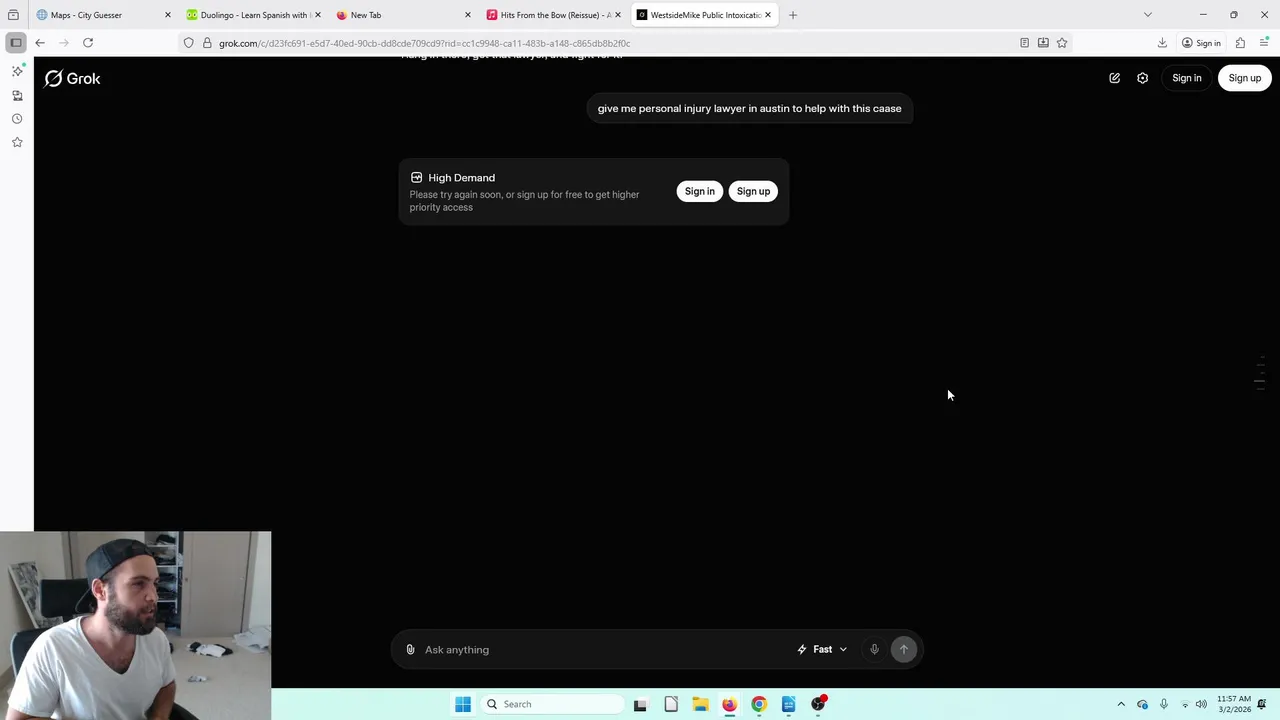Open the Firefox hamburger application menu

coord(1264,43)
